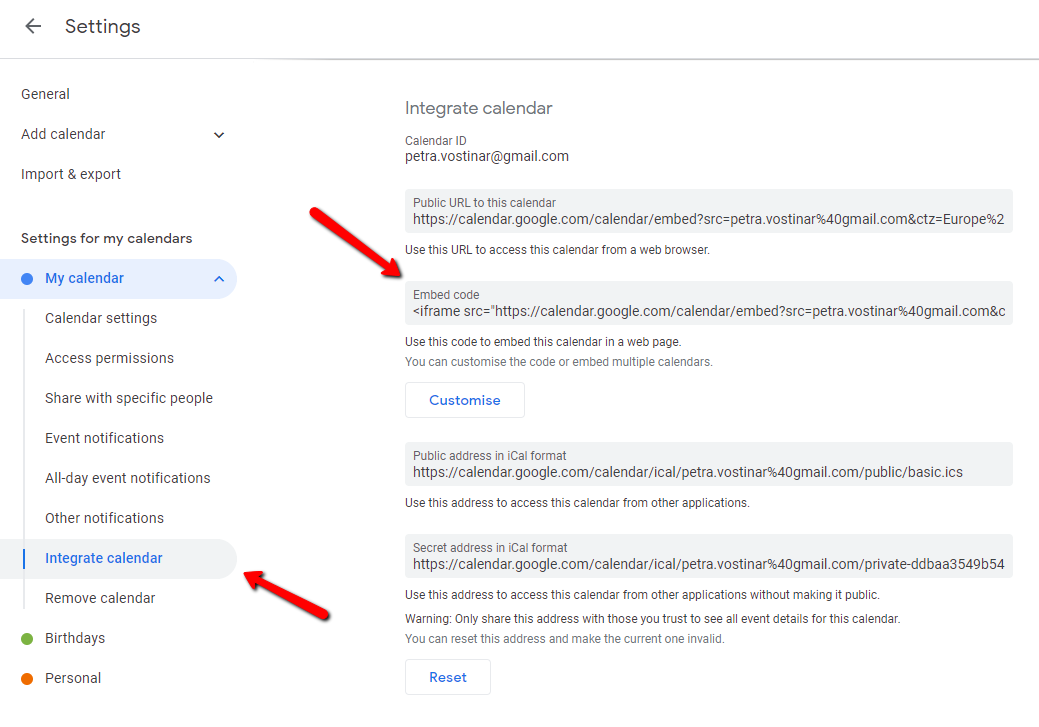The image size is (1039, 727).
Task: Select the Public URL to this calendar field
Action: point(708,211)
